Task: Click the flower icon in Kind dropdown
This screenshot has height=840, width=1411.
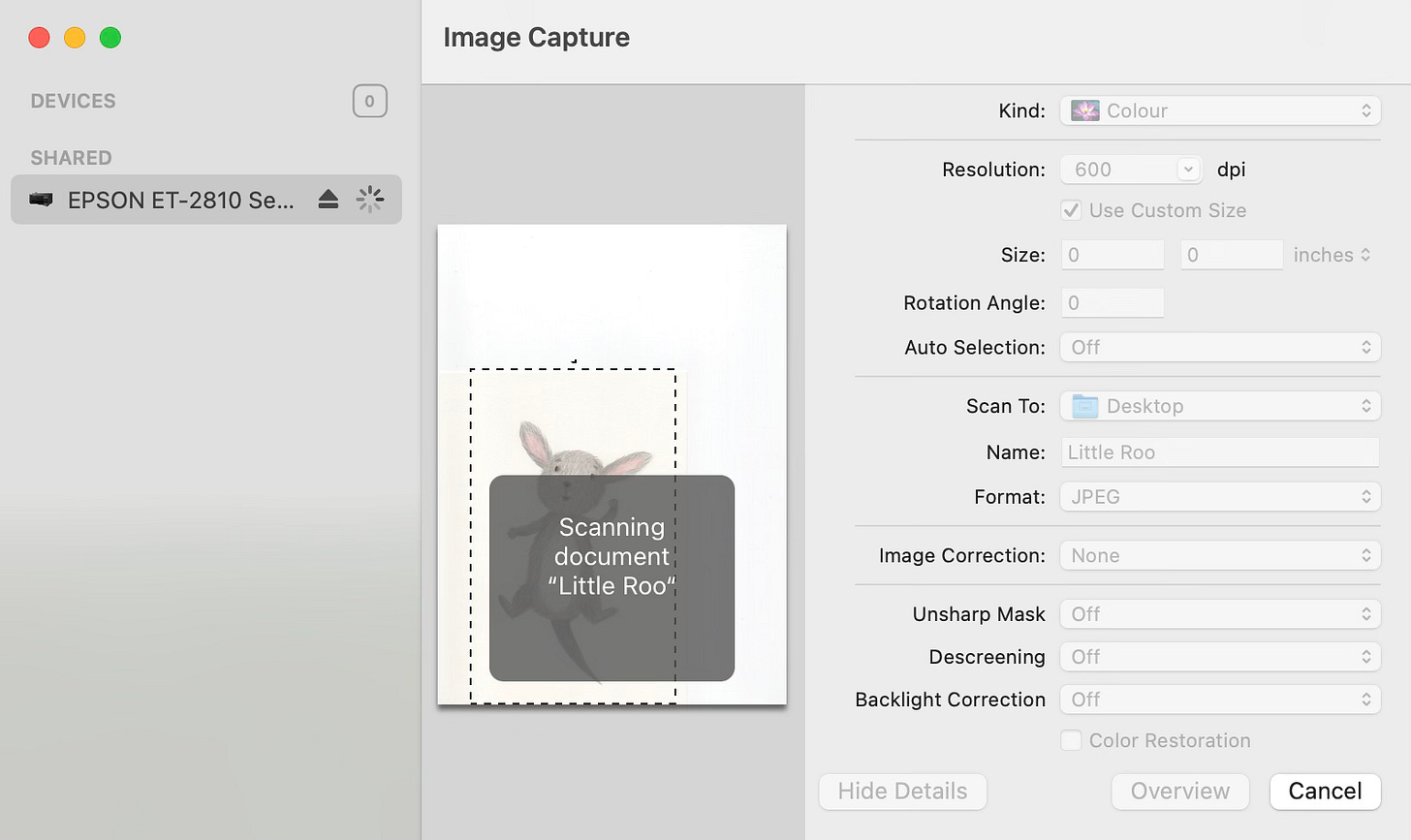Action: click(1085, 110)
